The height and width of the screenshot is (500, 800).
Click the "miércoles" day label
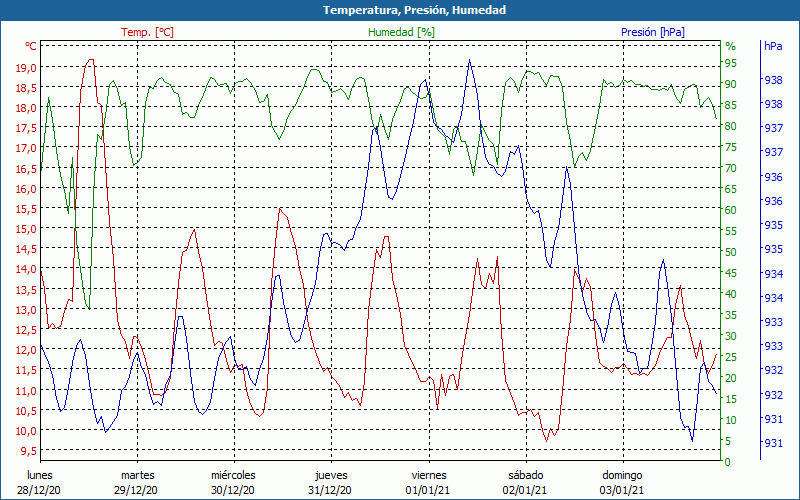coord(233,475)
